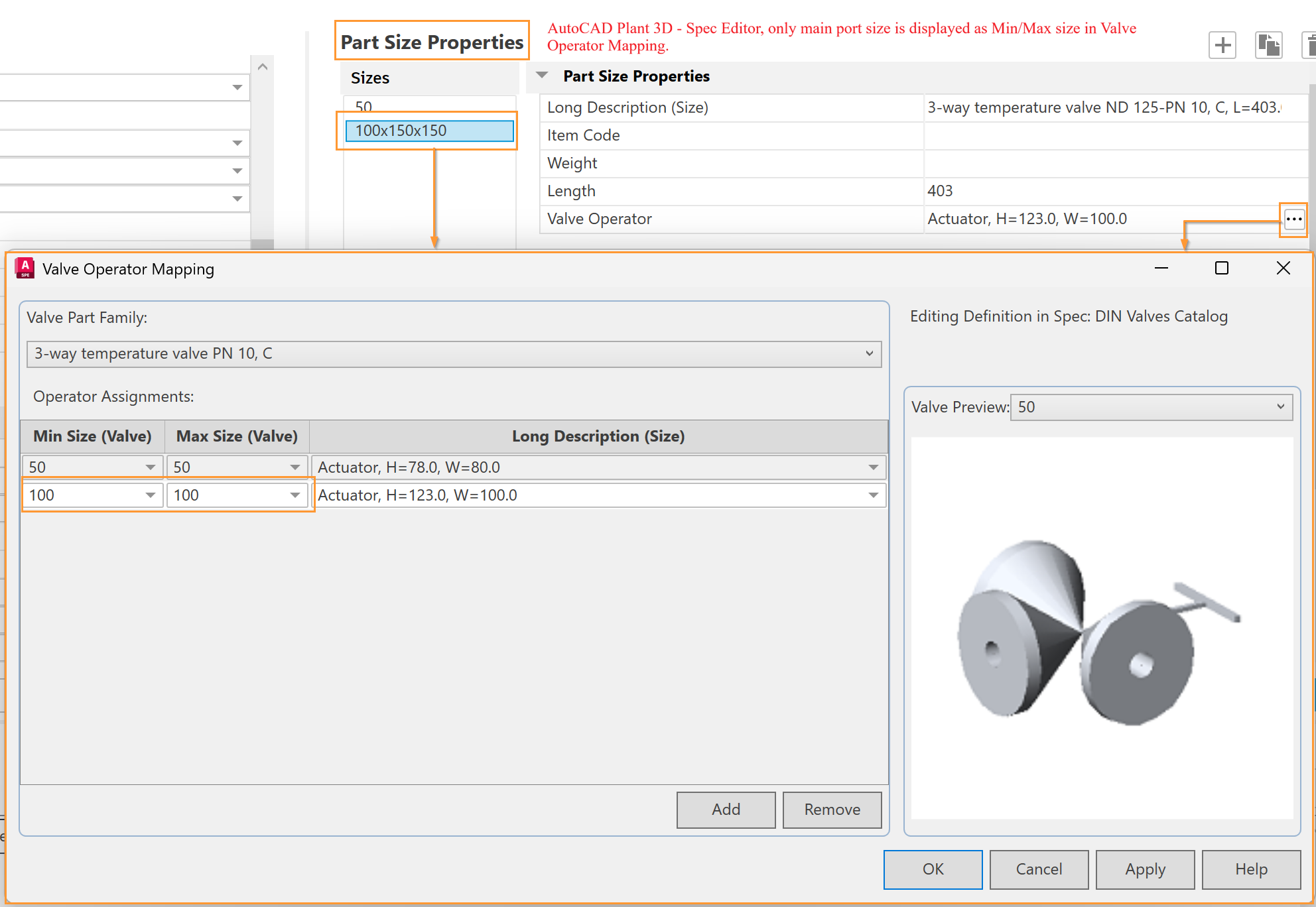Maximize the Valve Operator Mapping dialog
Viewport: 1316px width, 907px height.
(x=1221, y=268)
